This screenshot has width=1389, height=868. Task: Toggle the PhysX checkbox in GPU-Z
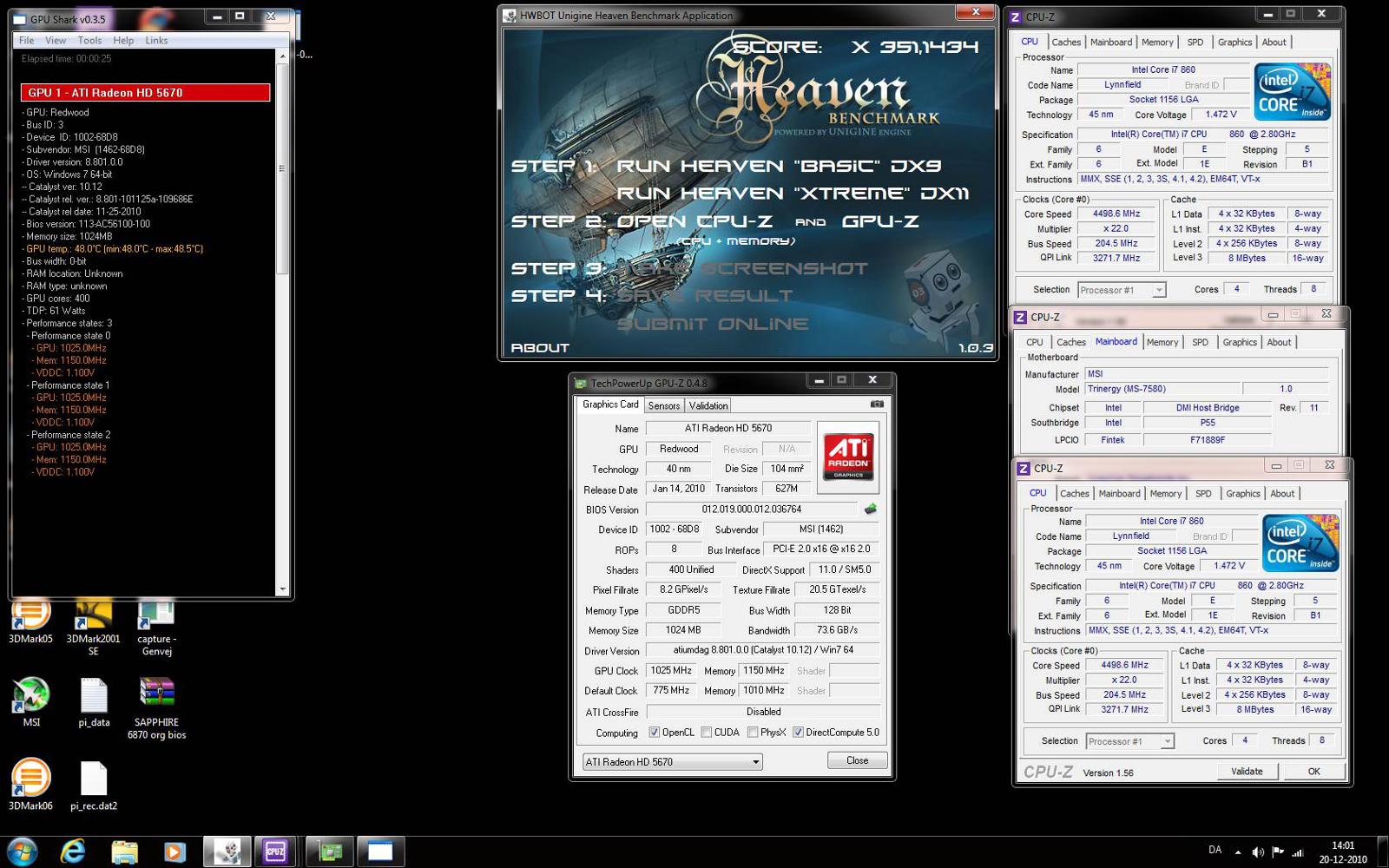753,733
